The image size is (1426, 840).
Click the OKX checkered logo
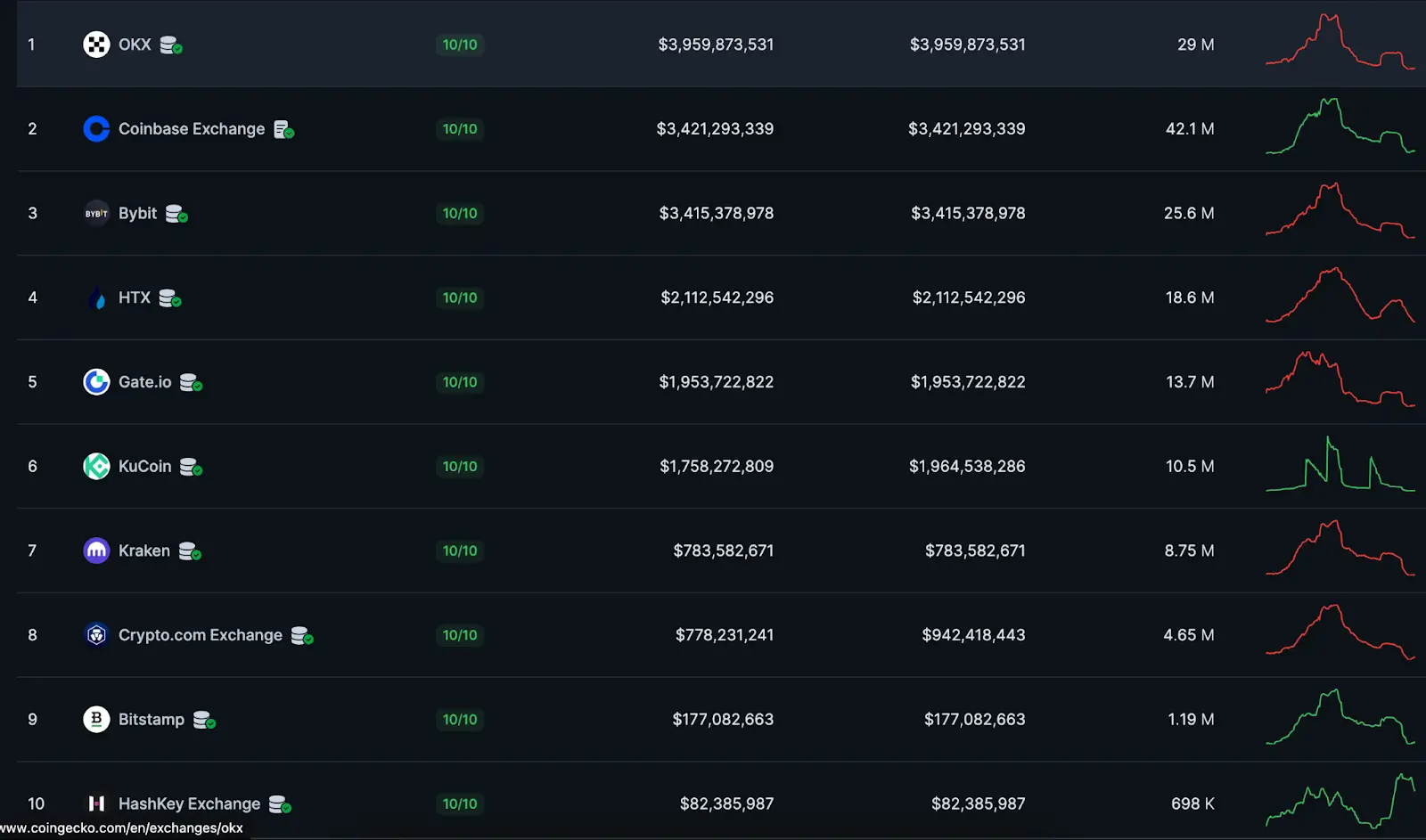click(x=96, y=44)
